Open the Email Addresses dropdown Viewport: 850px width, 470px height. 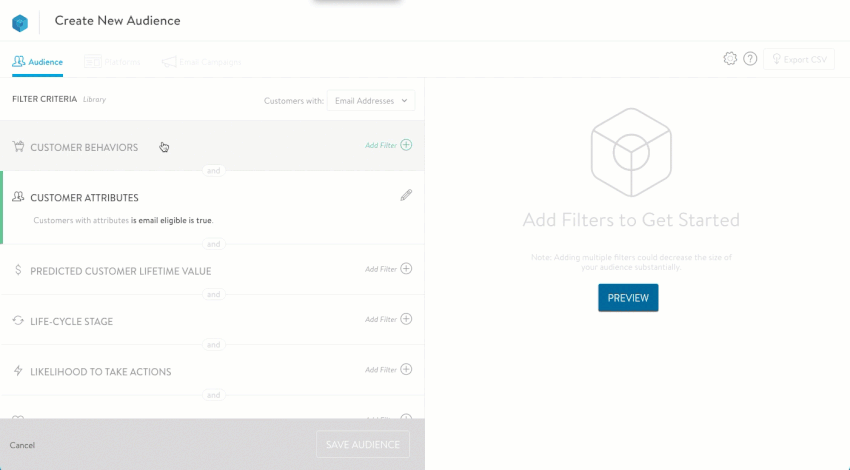point(370,100)
